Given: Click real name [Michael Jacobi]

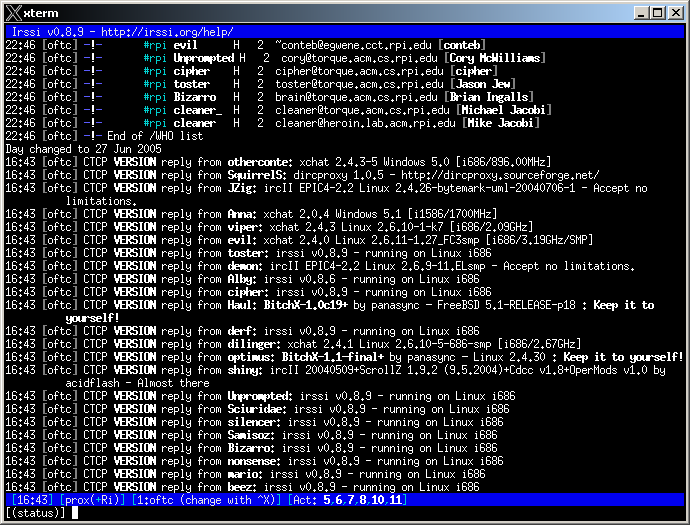Looking at the screenshot, I should pos(504,110).
